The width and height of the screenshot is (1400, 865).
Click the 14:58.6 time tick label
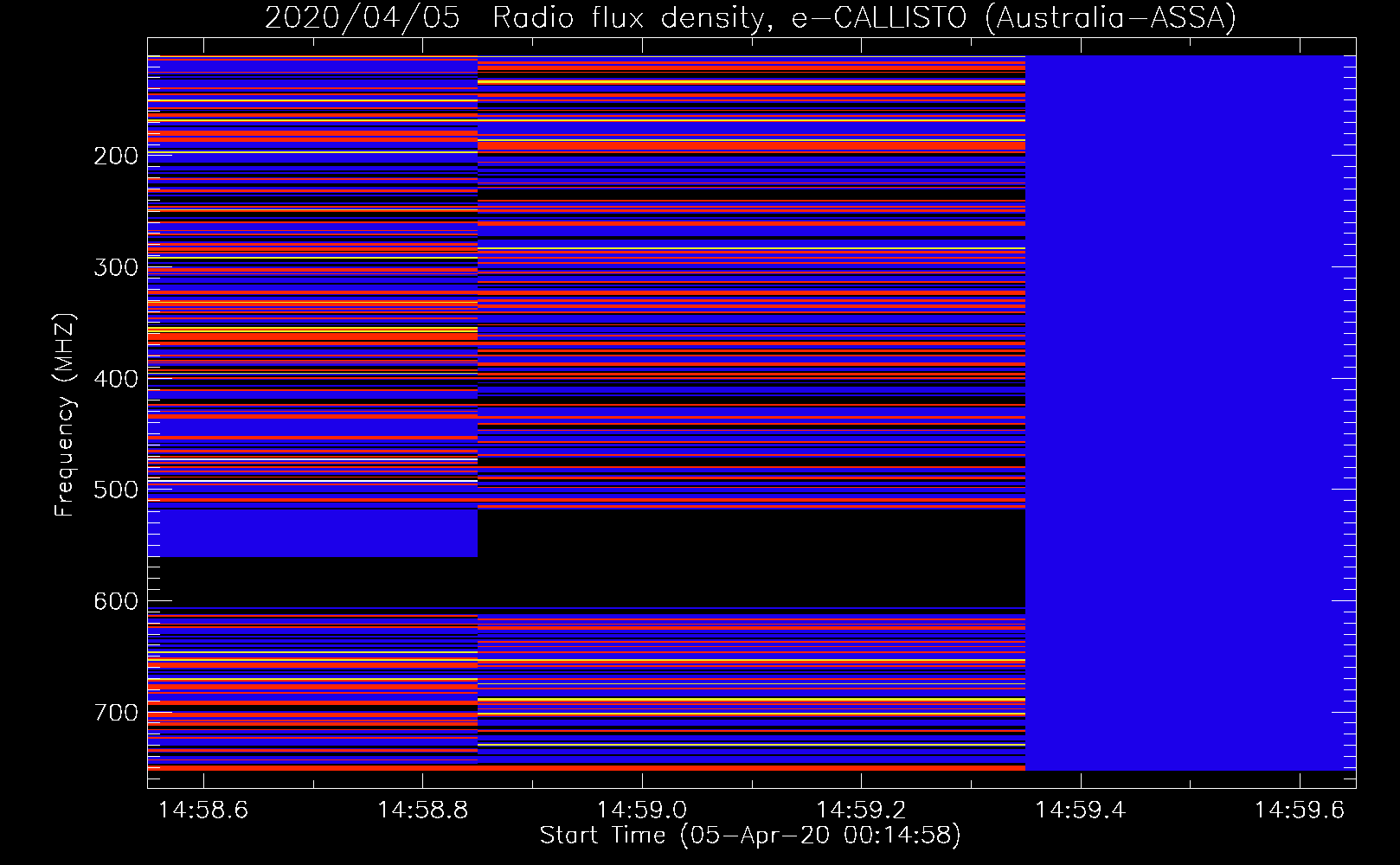(x=203, y=810)
